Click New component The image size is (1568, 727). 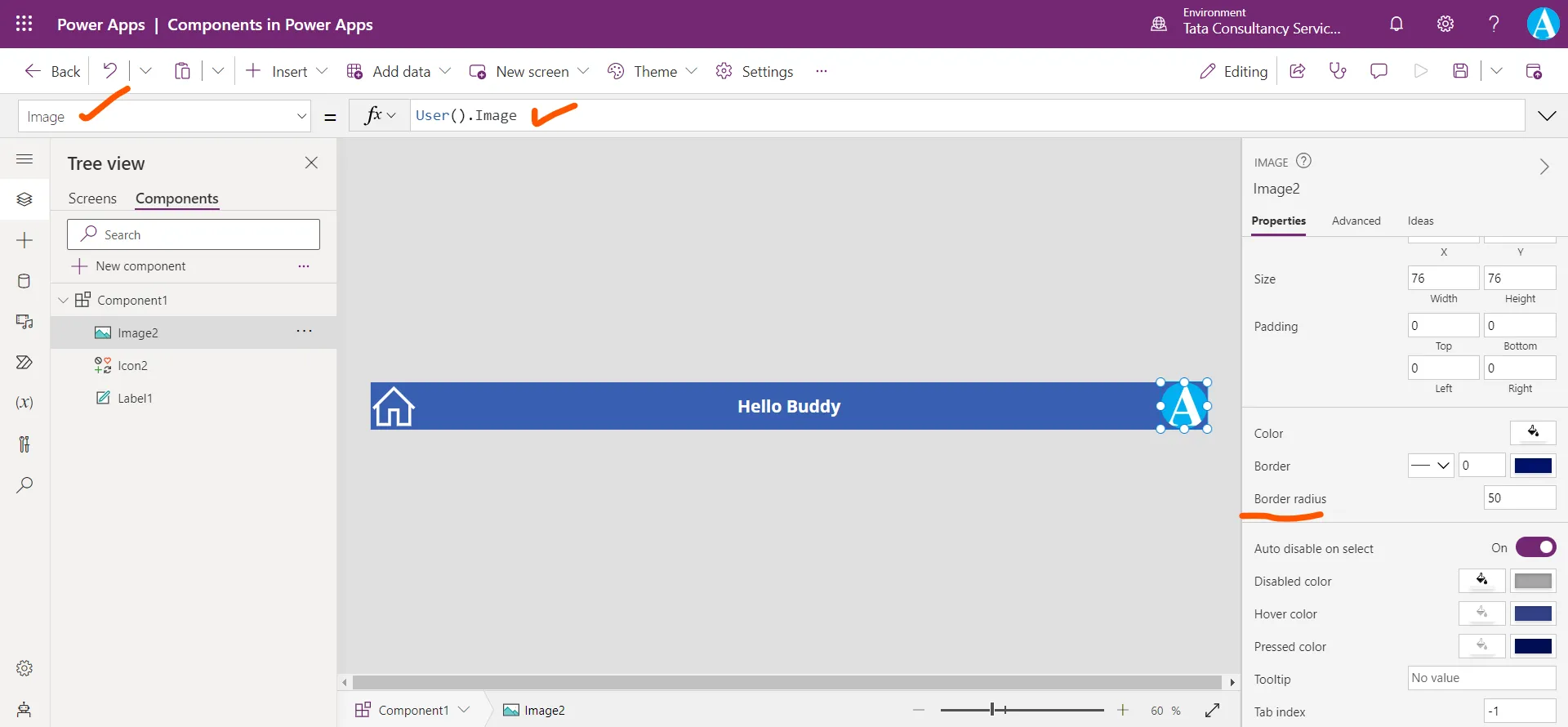(x=128, y=266)
